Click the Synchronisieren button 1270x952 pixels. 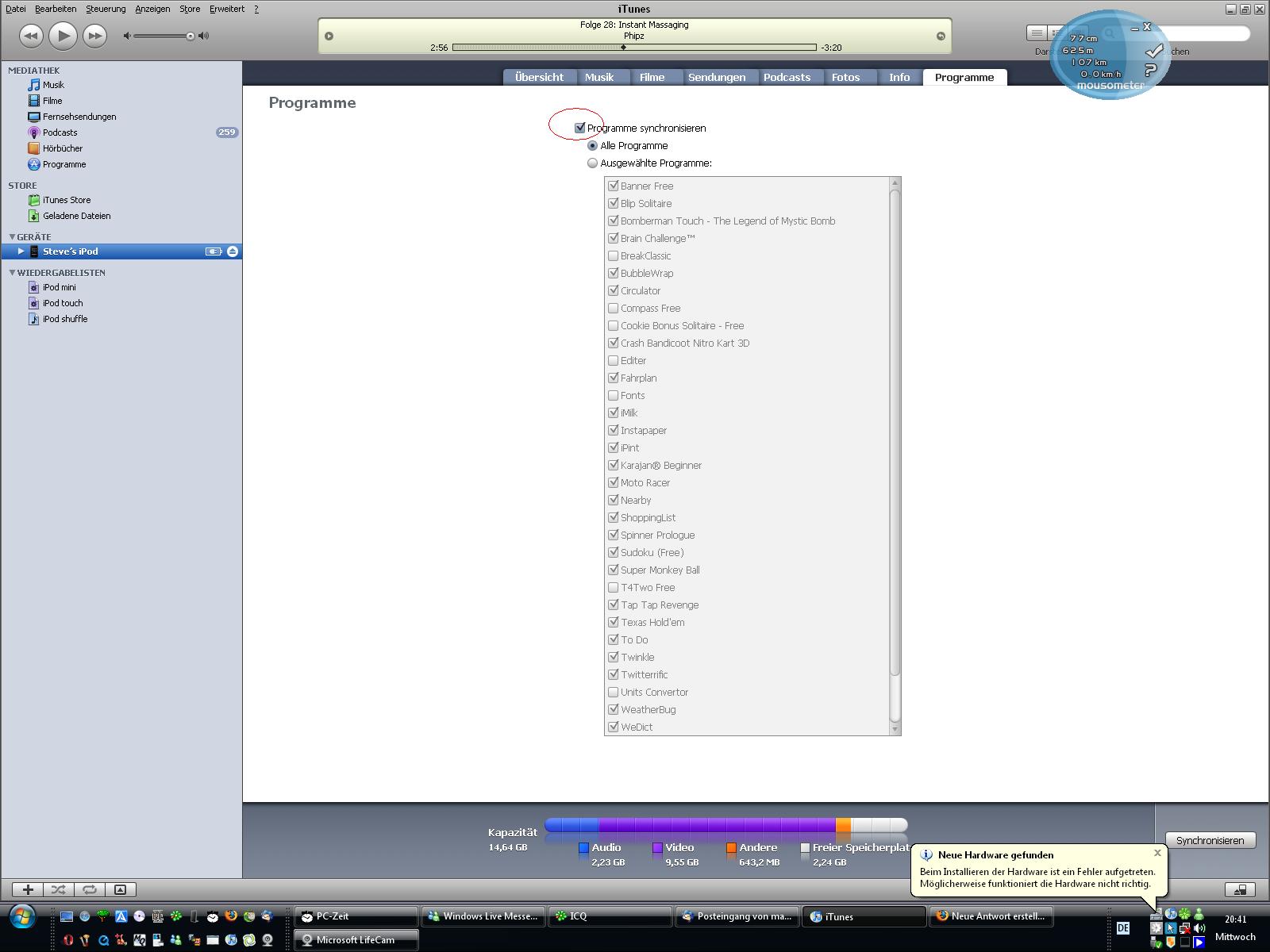pyautogui.click(x=1210, y=840)
